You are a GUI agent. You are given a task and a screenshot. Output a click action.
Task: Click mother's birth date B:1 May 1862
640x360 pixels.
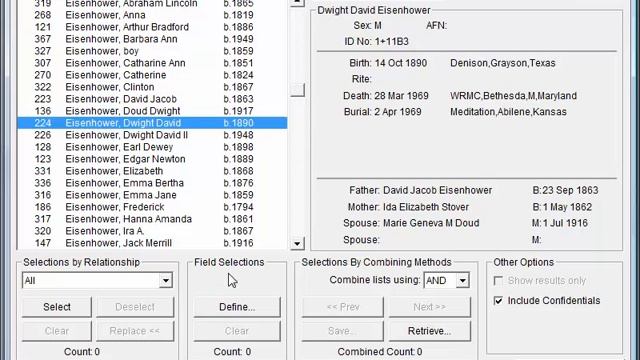click(562, 207)
